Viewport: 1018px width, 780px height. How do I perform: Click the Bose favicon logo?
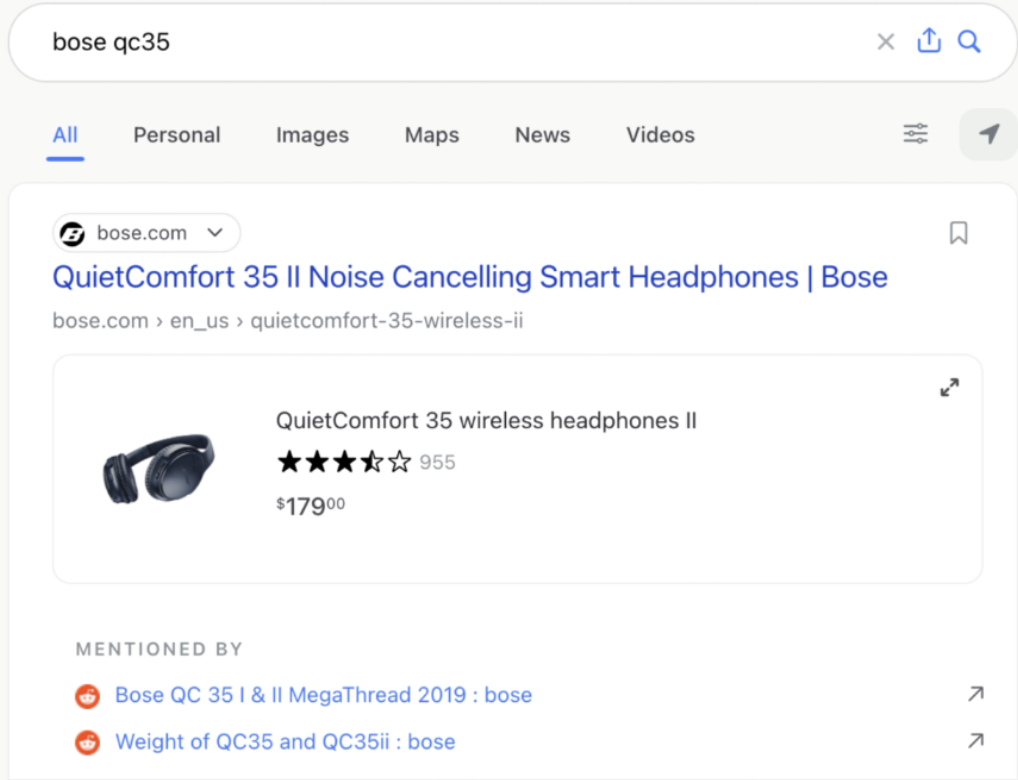[x=73, y=234]
